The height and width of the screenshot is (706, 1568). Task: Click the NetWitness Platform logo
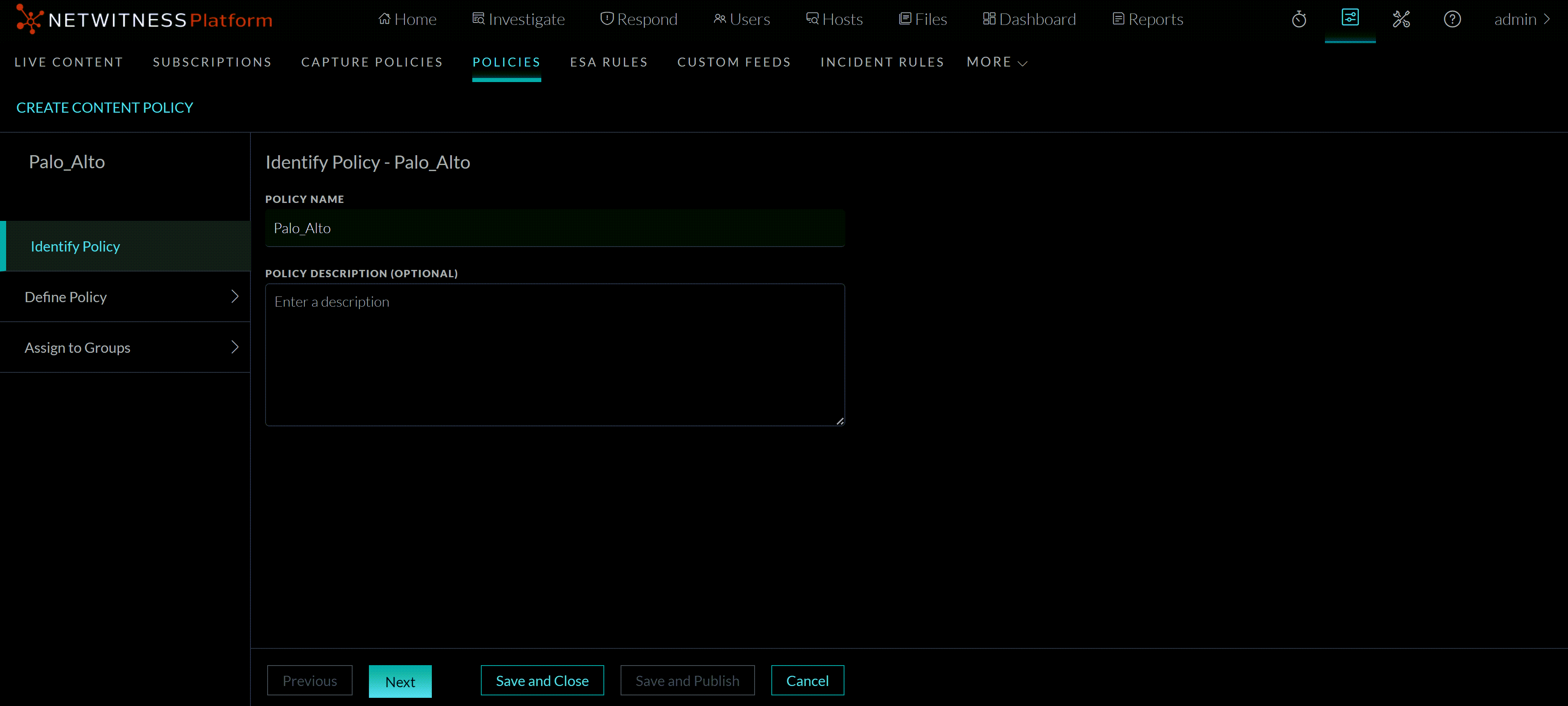pyautogui.click(x=144, y=20)
